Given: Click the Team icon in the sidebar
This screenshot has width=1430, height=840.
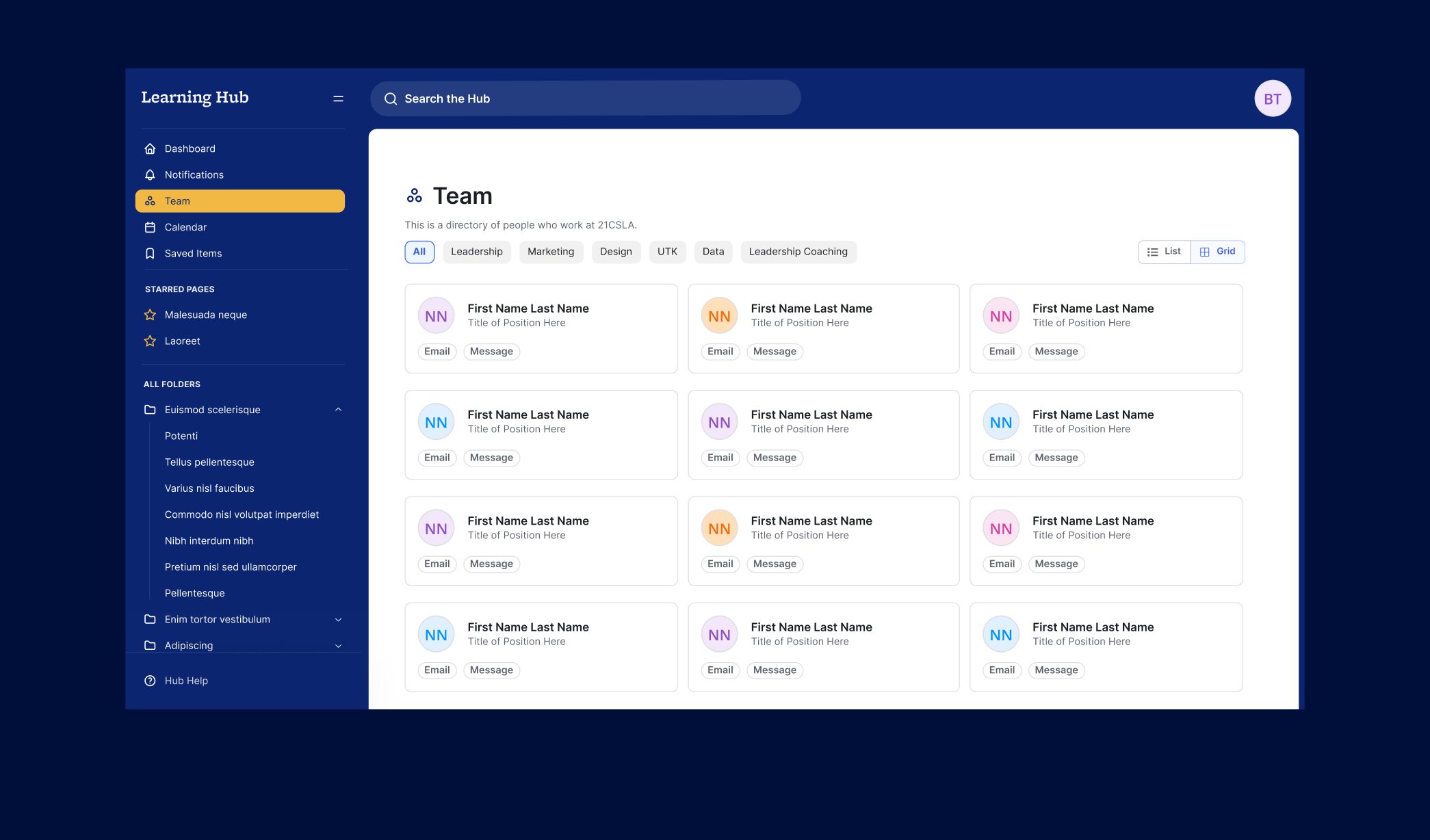Looking at the screenshot, I should pos(150,201).
